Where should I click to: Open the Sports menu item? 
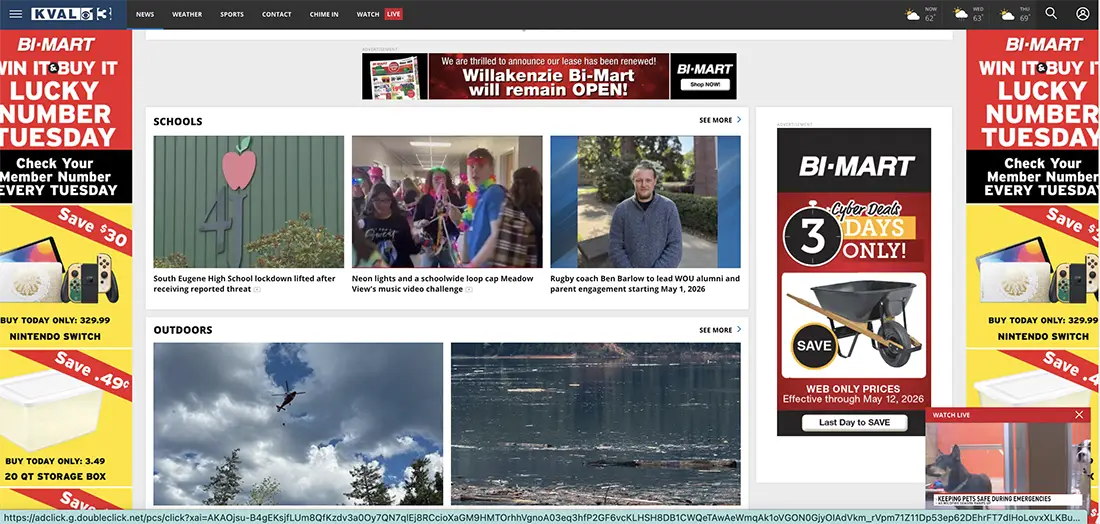point(232,14)
